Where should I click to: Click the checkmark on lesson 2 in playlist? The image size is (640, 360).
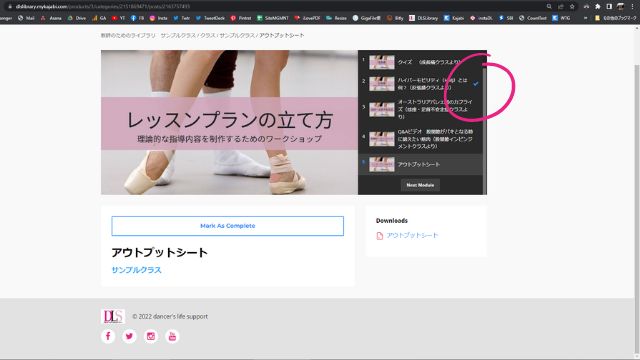476,84
